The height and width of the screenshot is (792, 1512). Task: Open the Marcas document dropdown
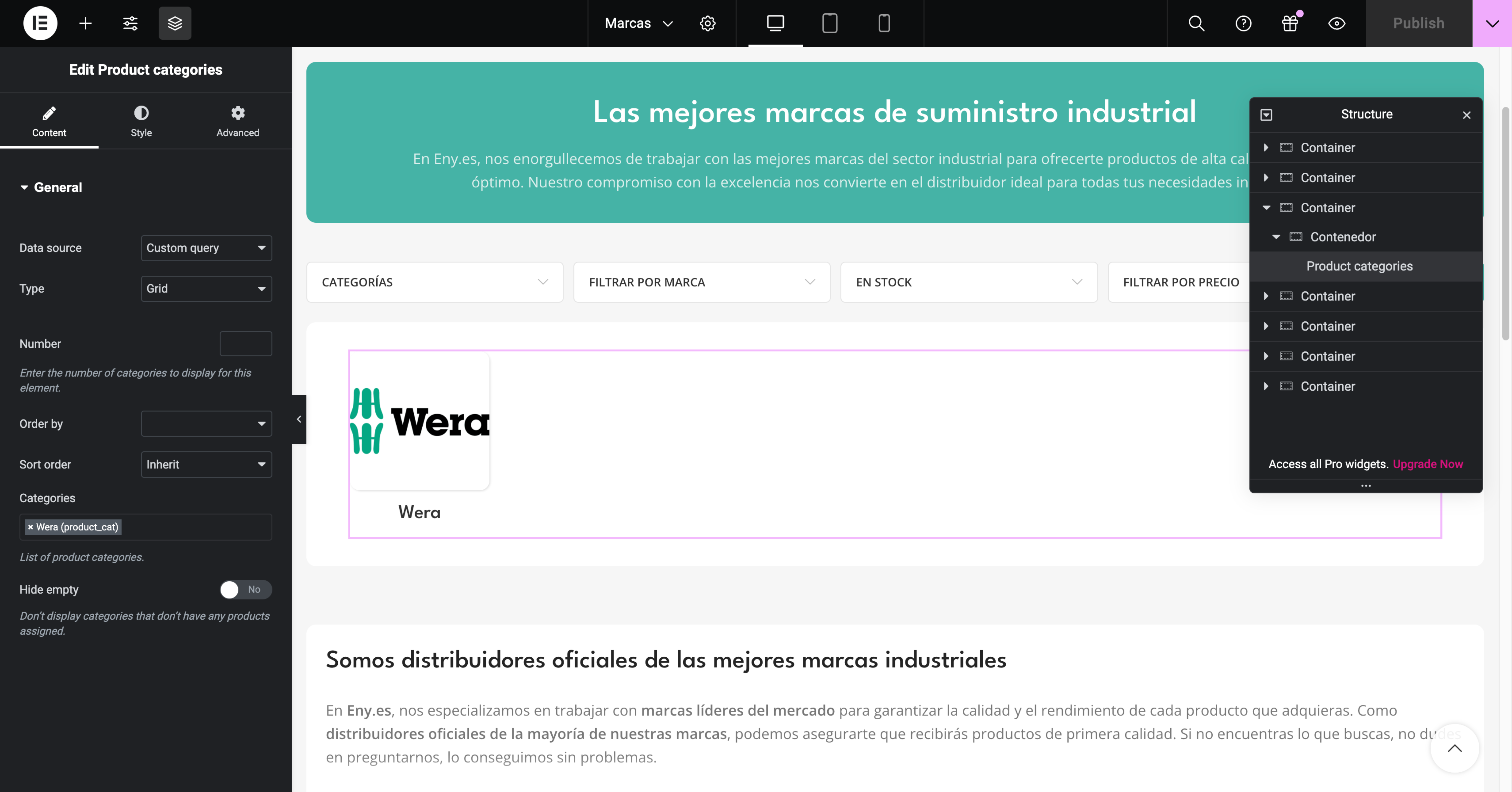tap(639, 24)
